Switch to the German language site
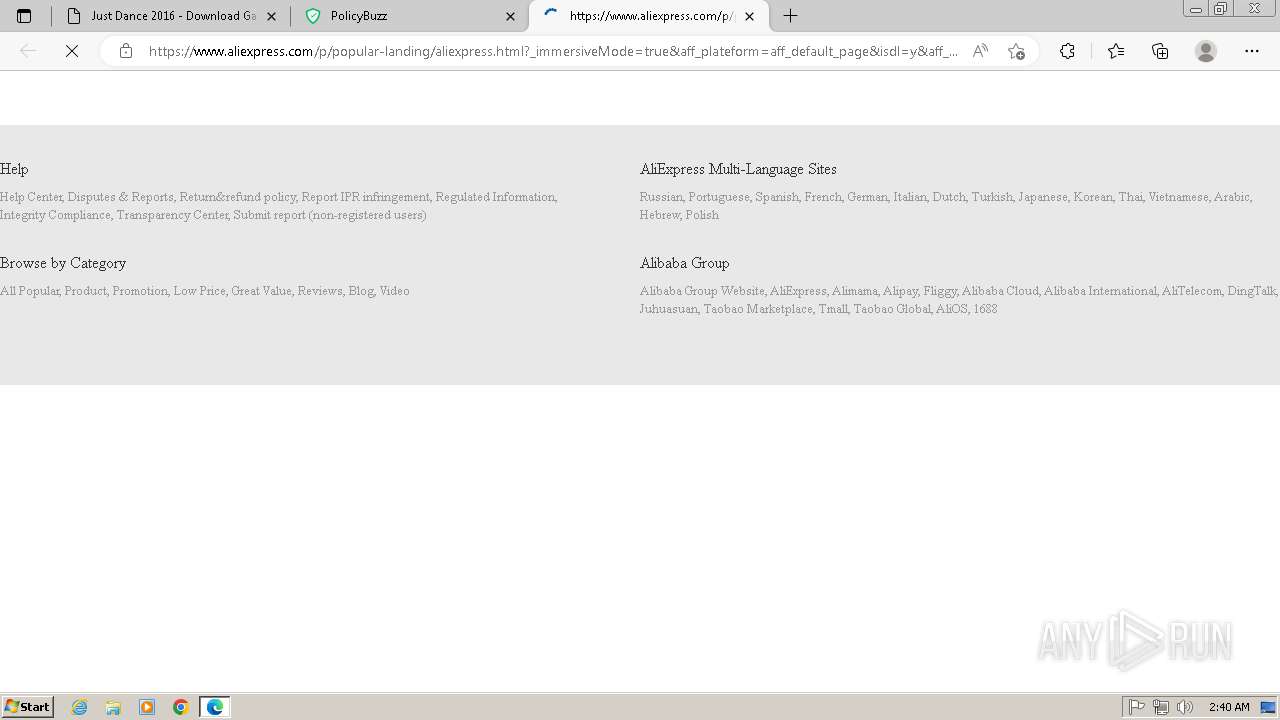 867,197
